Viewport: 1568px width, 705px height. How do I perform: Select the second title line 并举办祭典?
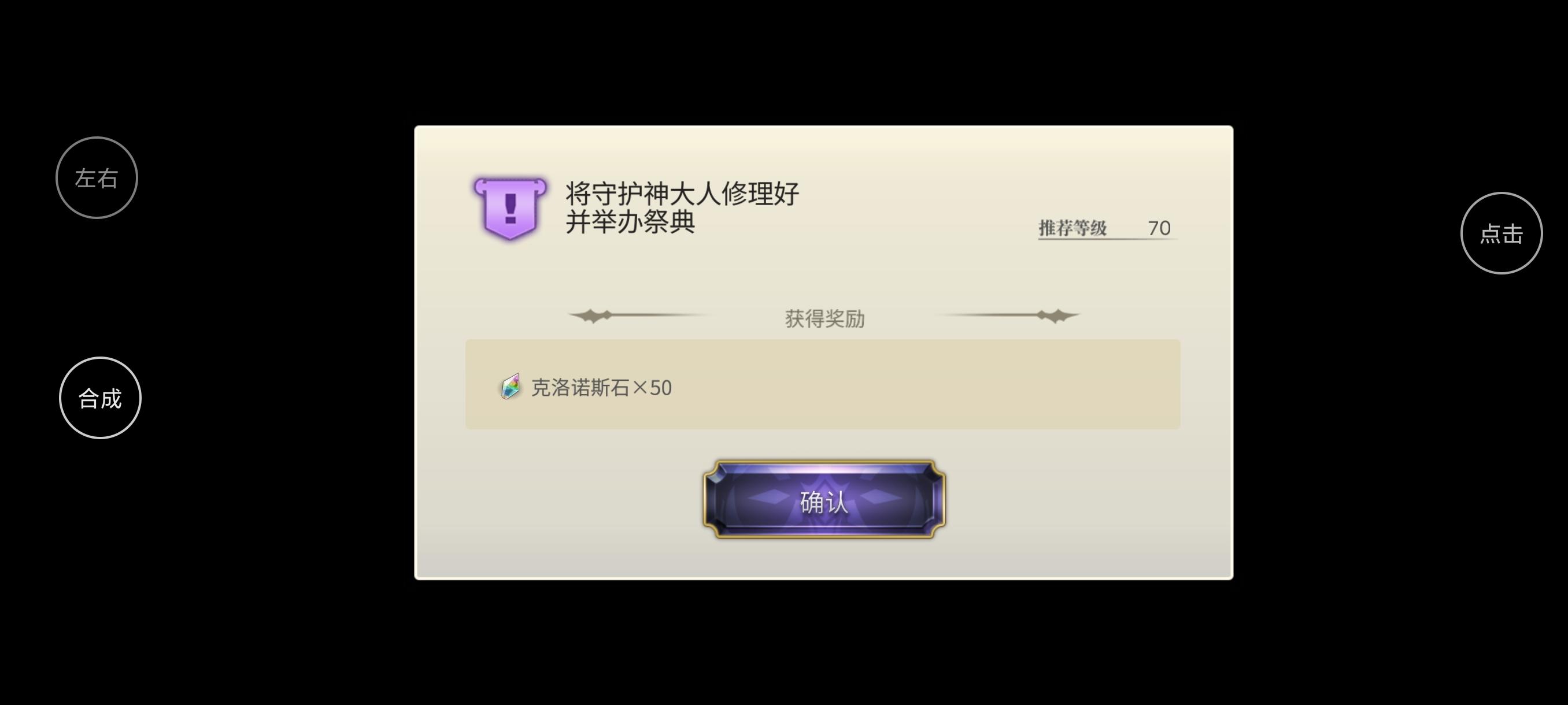[631, 221]
